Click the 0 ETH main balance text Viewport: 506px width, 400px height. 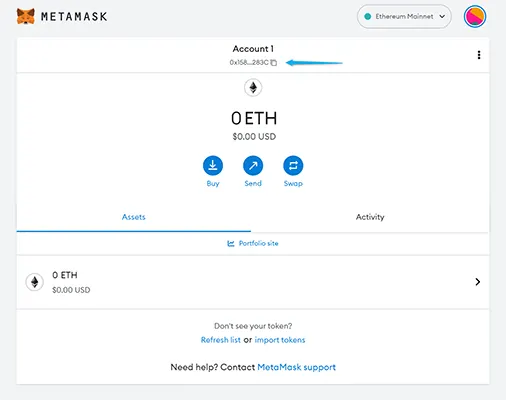tap(254, 118)
